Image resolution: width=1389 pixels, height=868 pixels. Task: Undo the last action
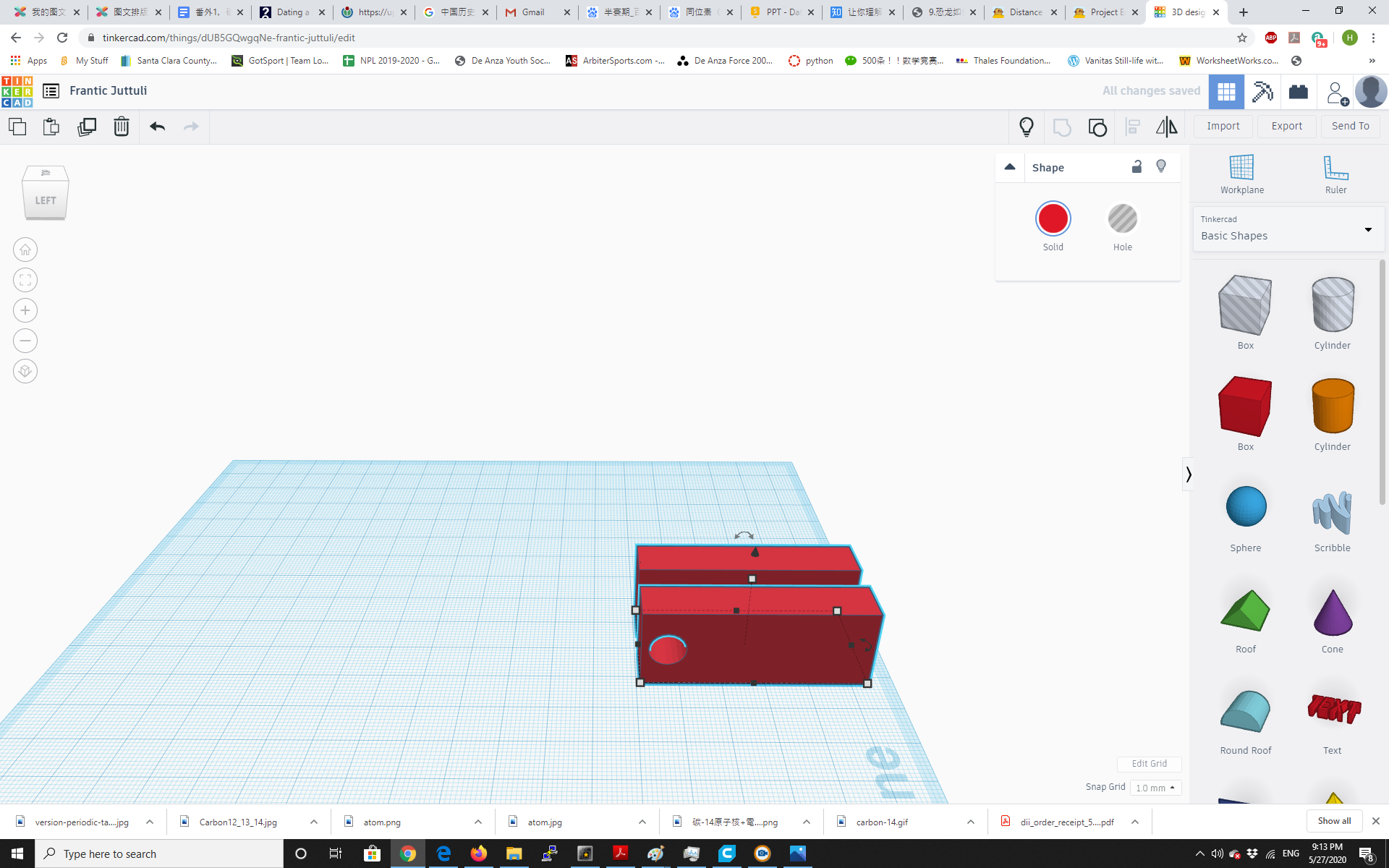click(157, 127)
